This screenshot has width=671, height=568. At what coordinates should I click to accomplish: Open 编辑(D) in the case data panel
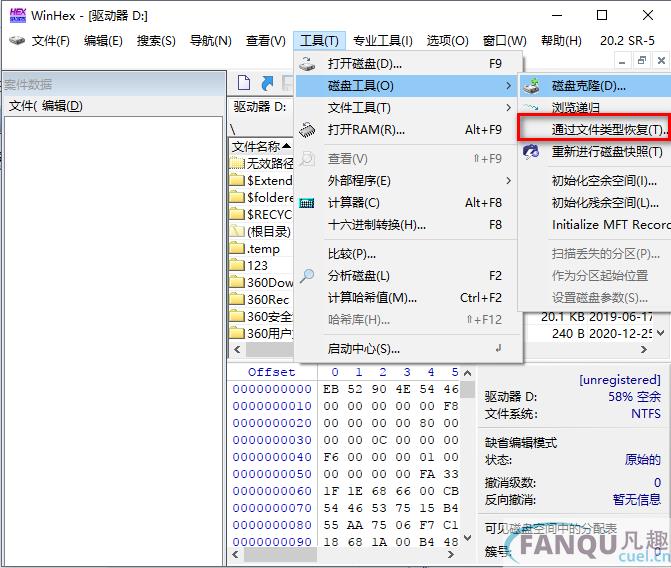point(62,106)
